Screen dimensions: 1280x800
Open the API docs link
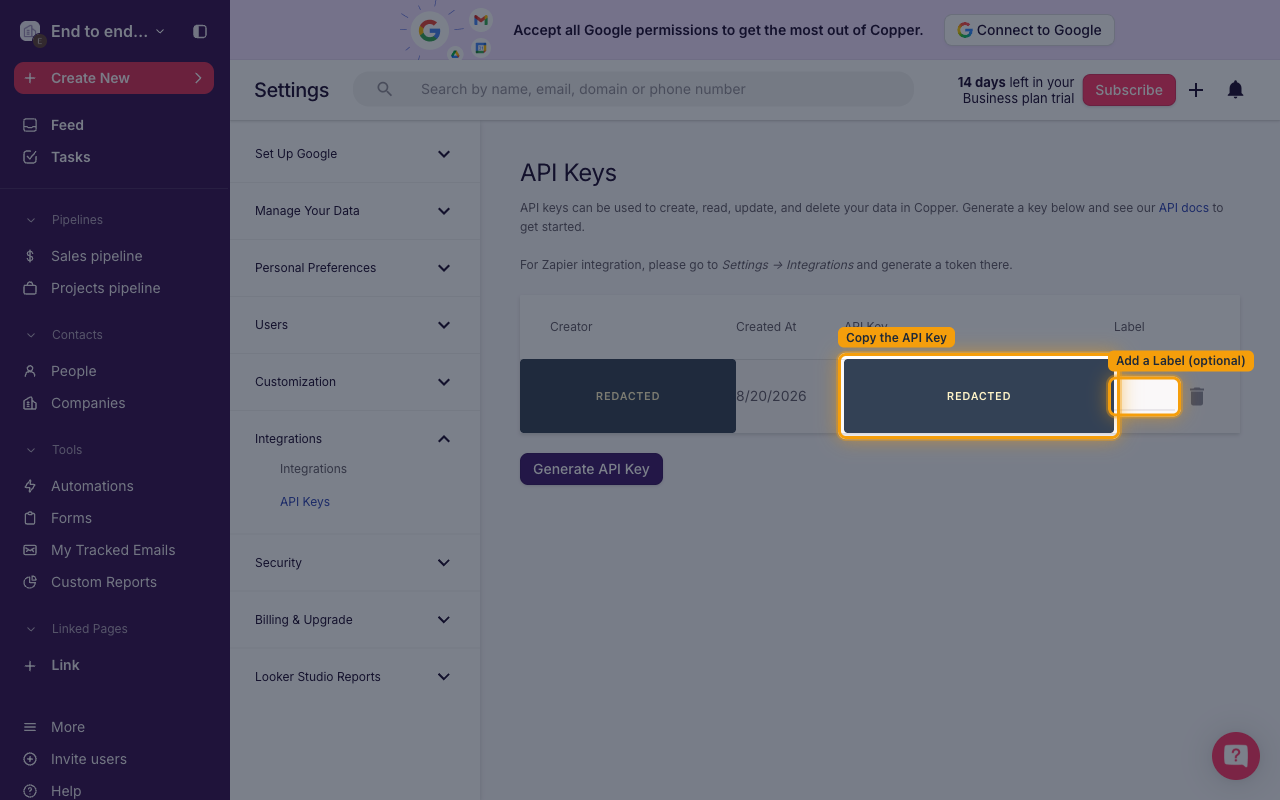pyautogui.click(x=1183, y=208)
